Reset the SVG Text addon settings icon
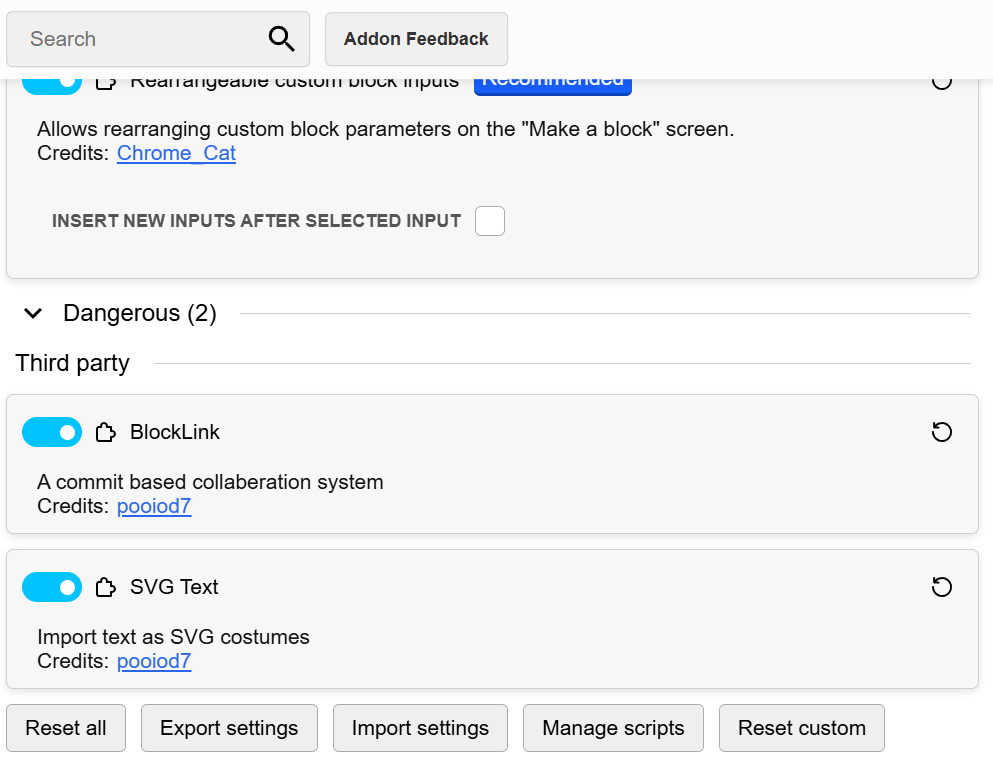This screenshot has height=763, width=993. tap(941, 587)
